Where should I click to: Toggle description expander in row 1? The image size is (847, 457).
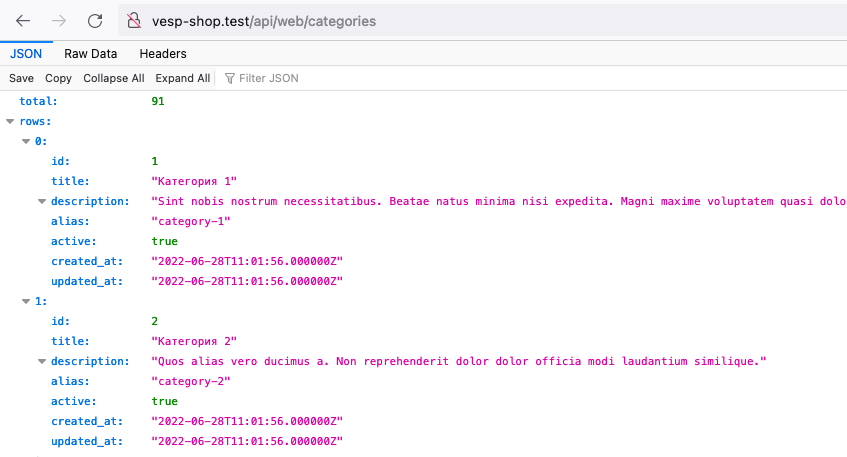pyautogui.click(x=42, y=361)
